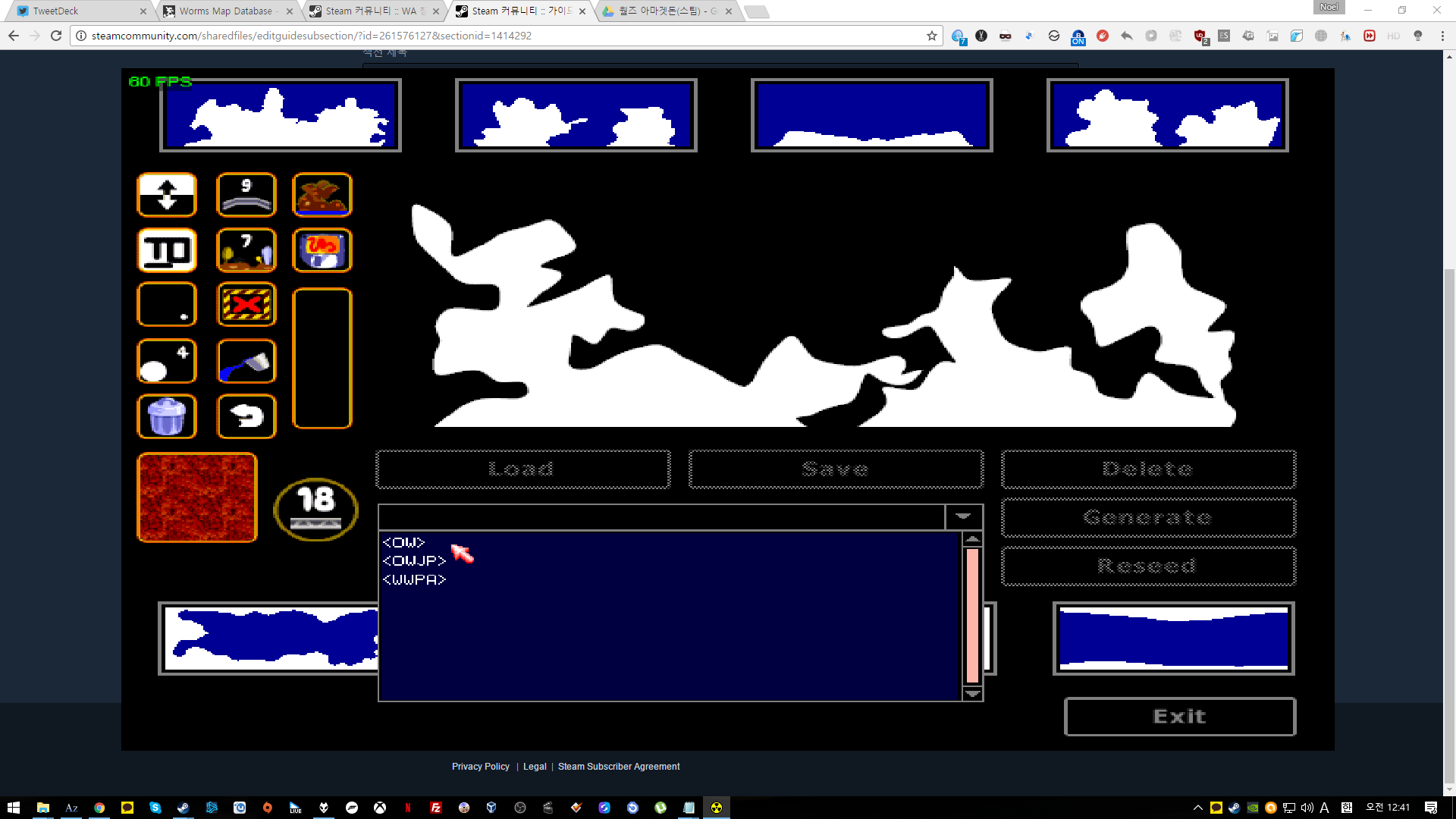Select the girder count icon showing 9

246,195
